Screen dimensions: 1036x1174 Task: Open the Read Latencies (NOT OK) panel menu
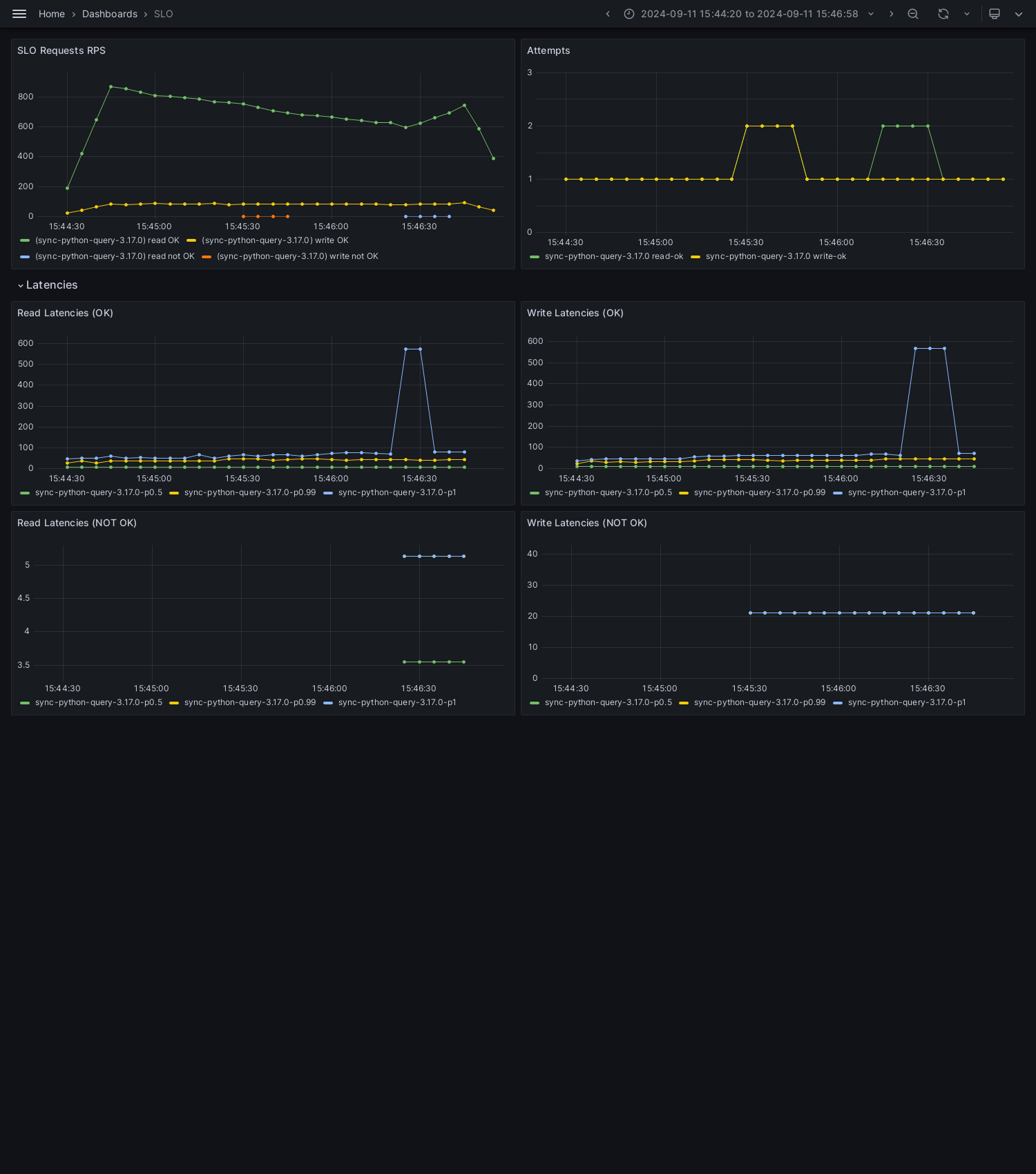(x=77, y=523)
